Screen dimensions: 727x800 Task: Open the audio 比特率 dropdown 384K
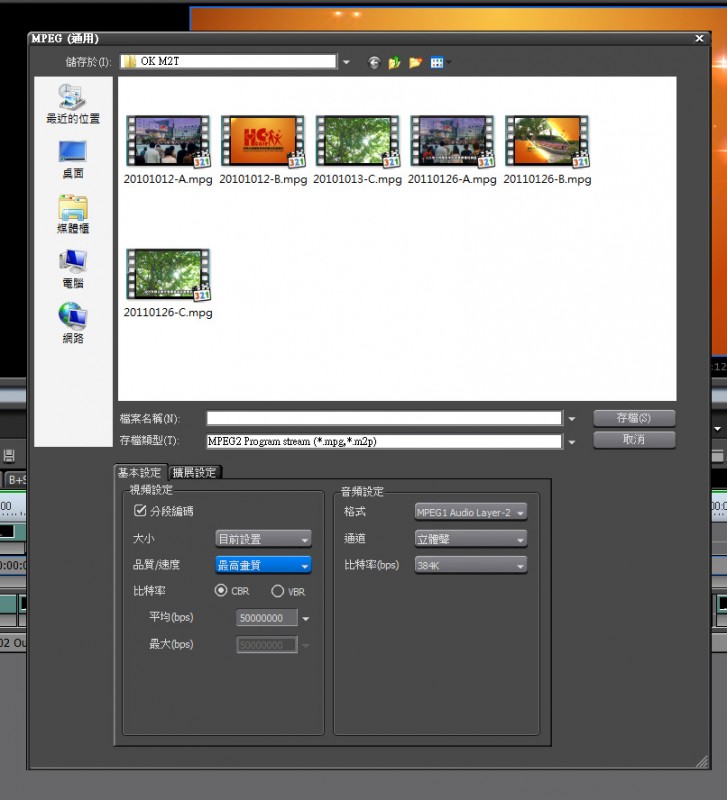(x=470, y=565)
